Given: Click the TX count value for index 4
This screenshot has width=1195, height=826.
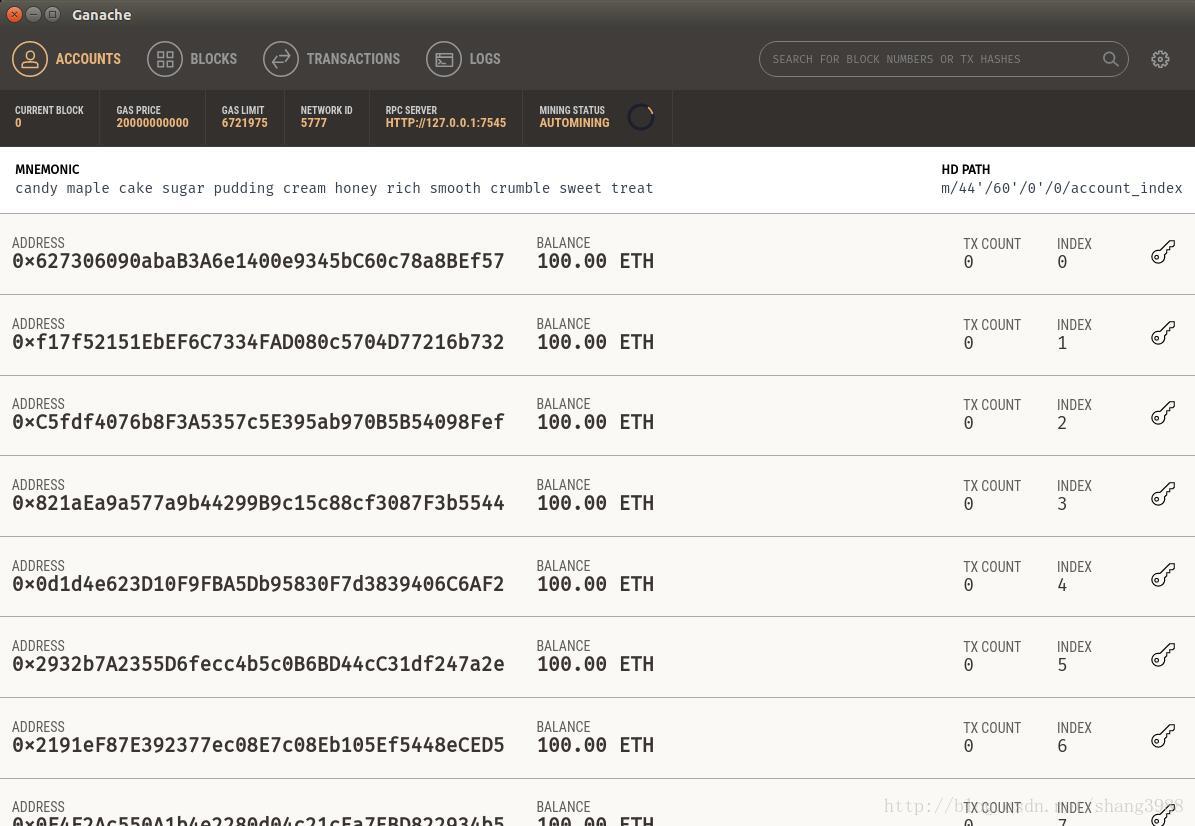Looking at the screenshot, I should 969,585.
